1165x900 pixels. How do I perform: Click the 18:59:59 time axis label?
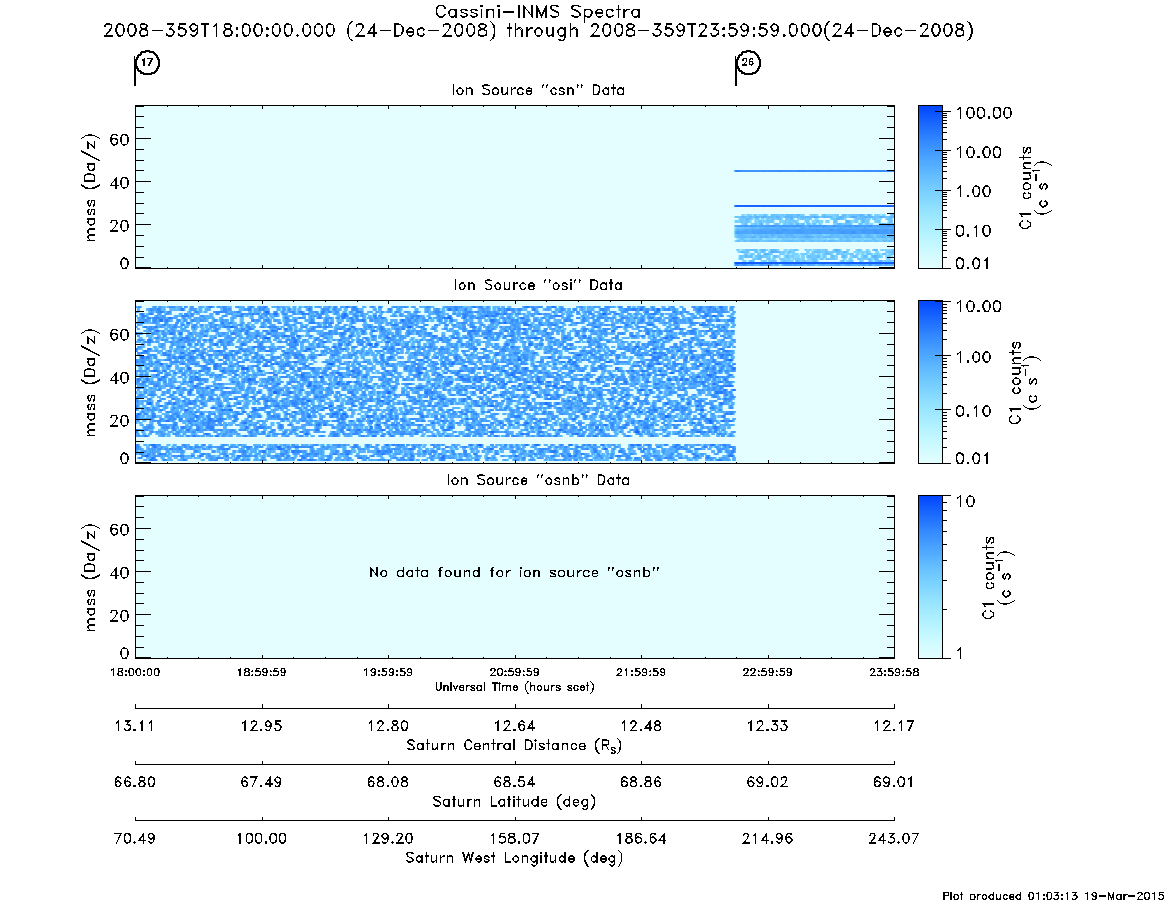[262, 673]
